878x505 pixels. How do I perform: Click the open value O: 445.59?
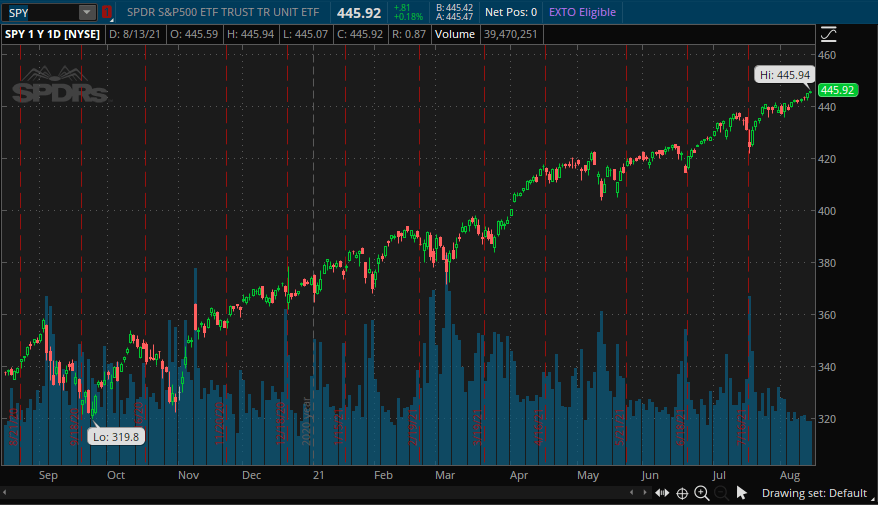(194, 34)
